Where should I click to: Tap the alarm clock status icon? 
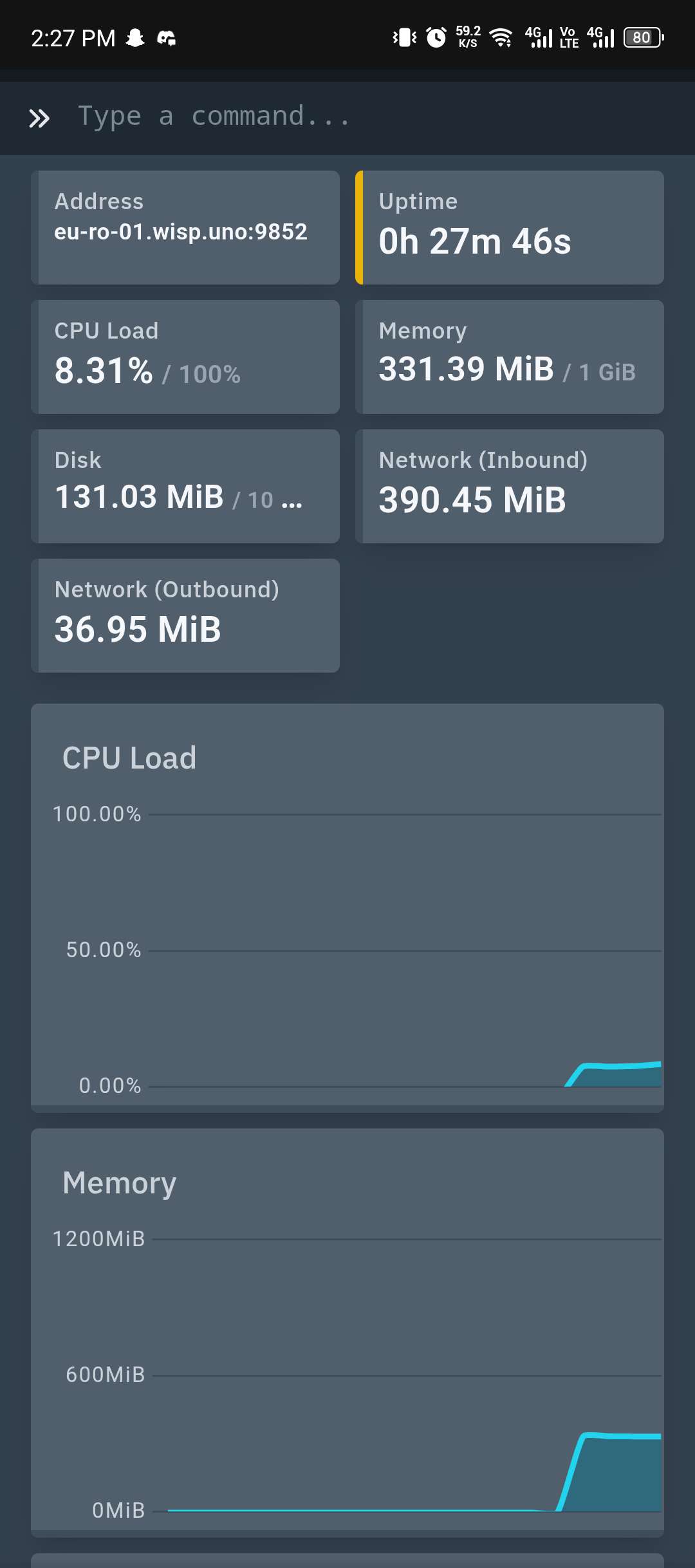(436, 37)
